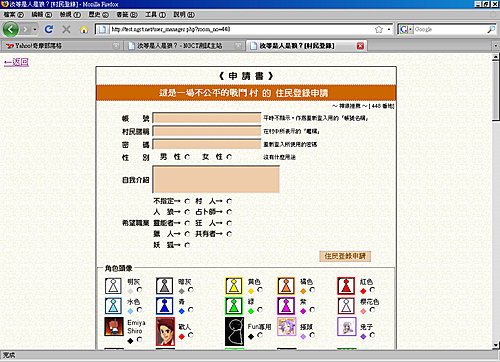Open the 工具 (T) menu

click(x=155, y=15)
